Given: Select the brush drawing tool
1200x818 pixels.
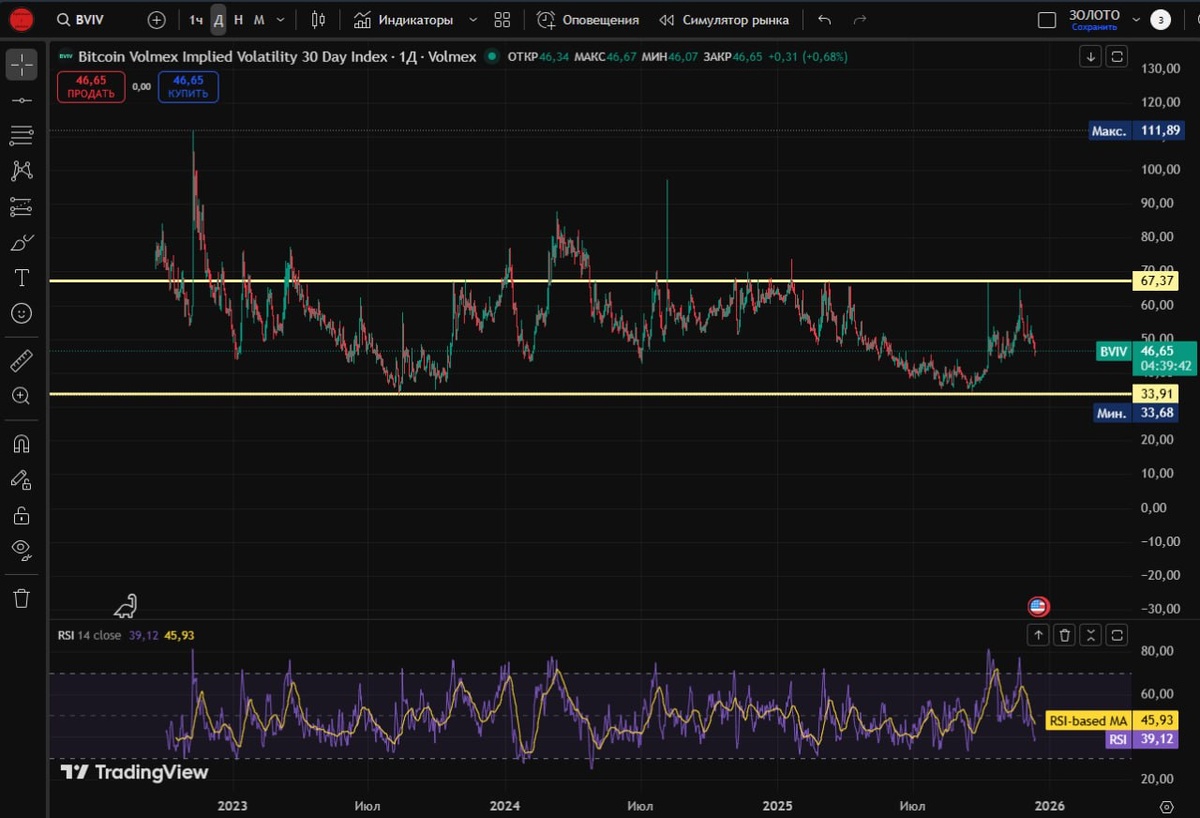Looking at the screenshot, I should [21, 242].
